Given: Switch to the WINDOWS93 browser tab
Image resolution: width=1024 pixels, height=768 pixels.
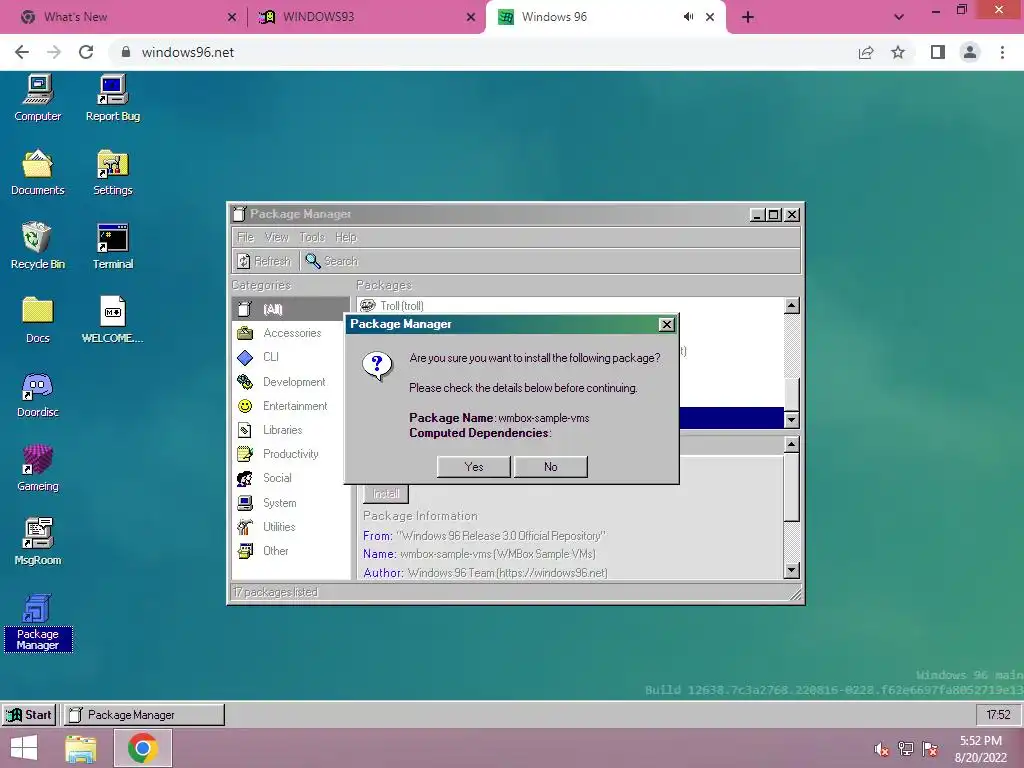Looking at the screenshot, I should 364,17.
